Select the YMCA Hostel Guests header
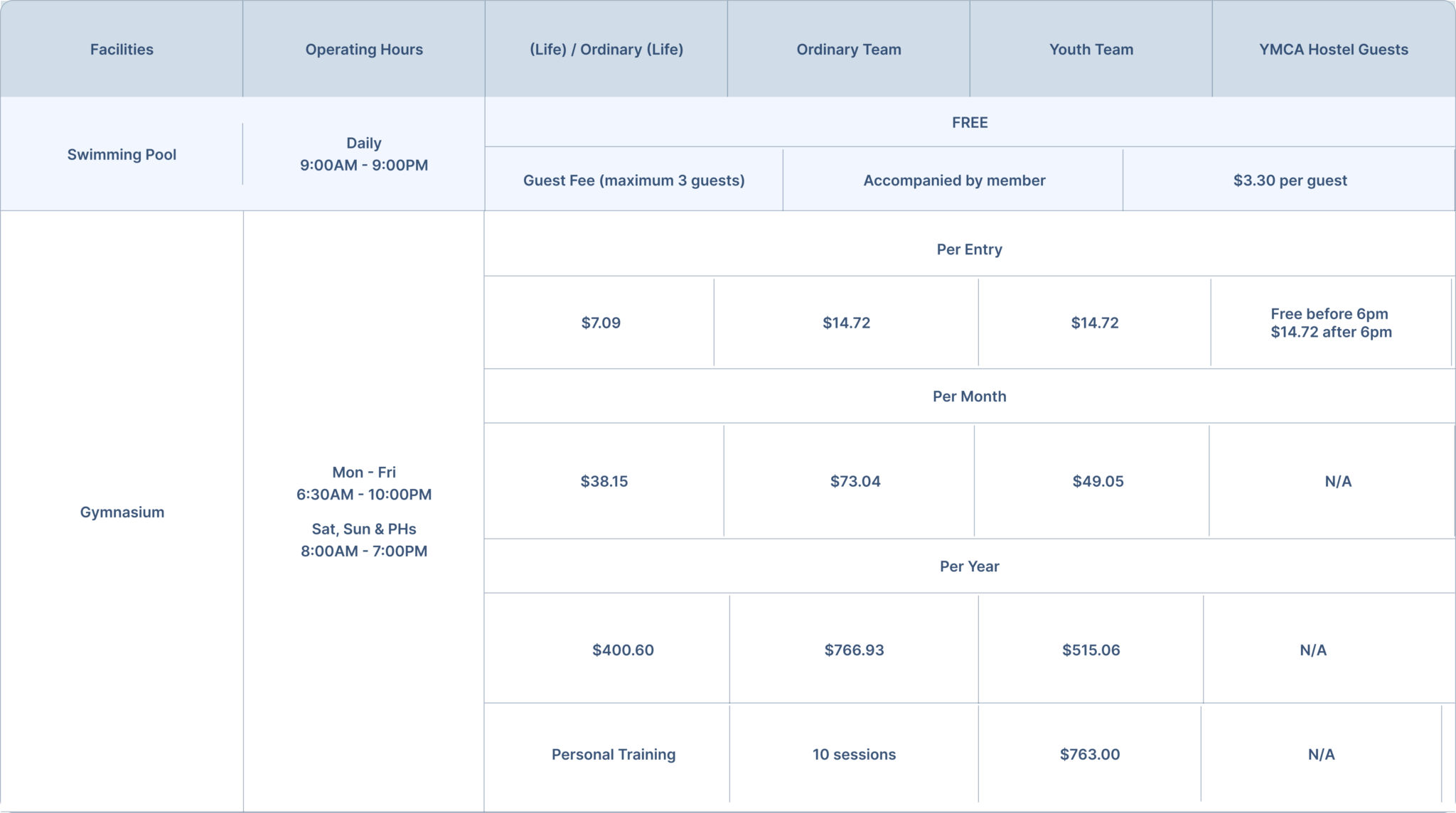1456x813 pixels. [1334, 49]
